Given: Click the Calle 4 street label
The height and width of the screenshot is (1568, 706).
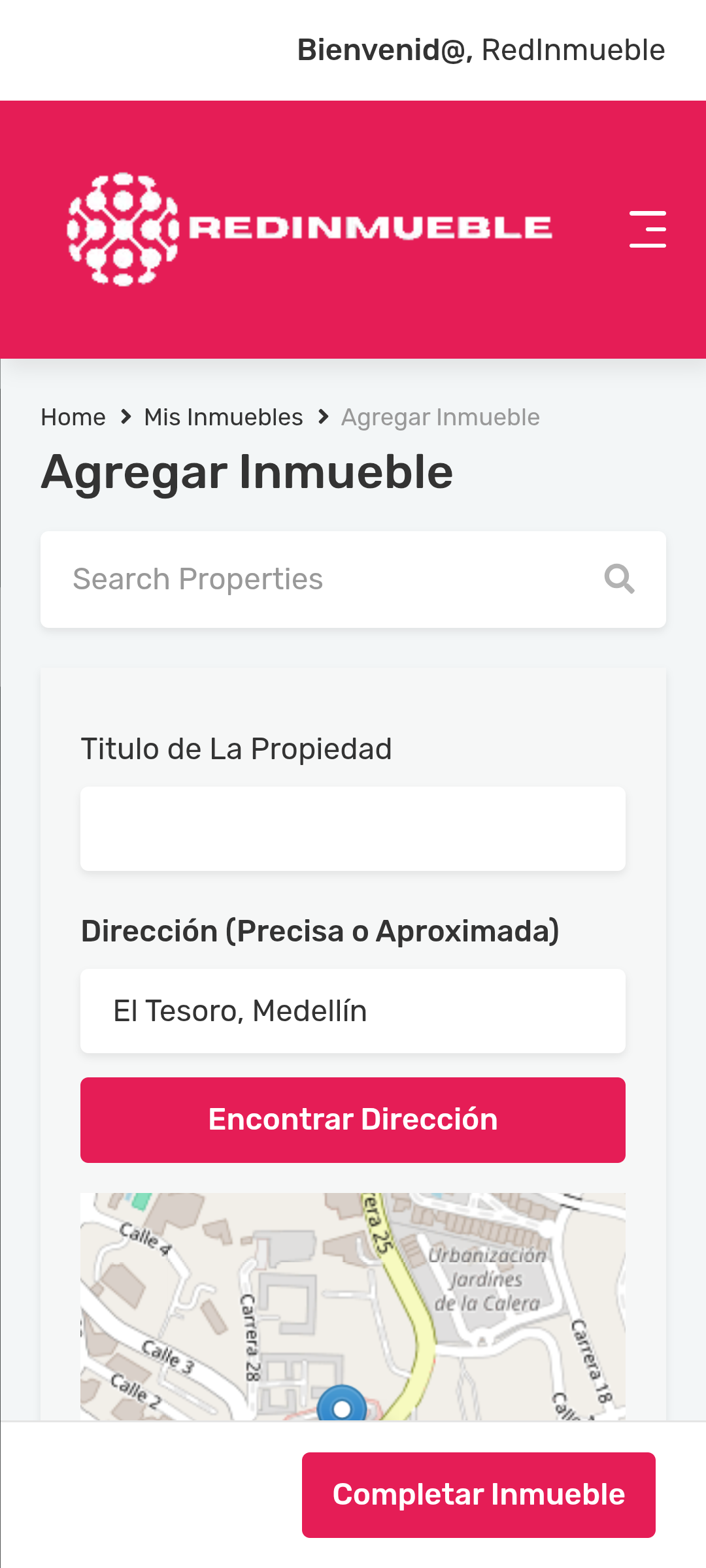Looking at the screenshot, I should click(144, 1239).
